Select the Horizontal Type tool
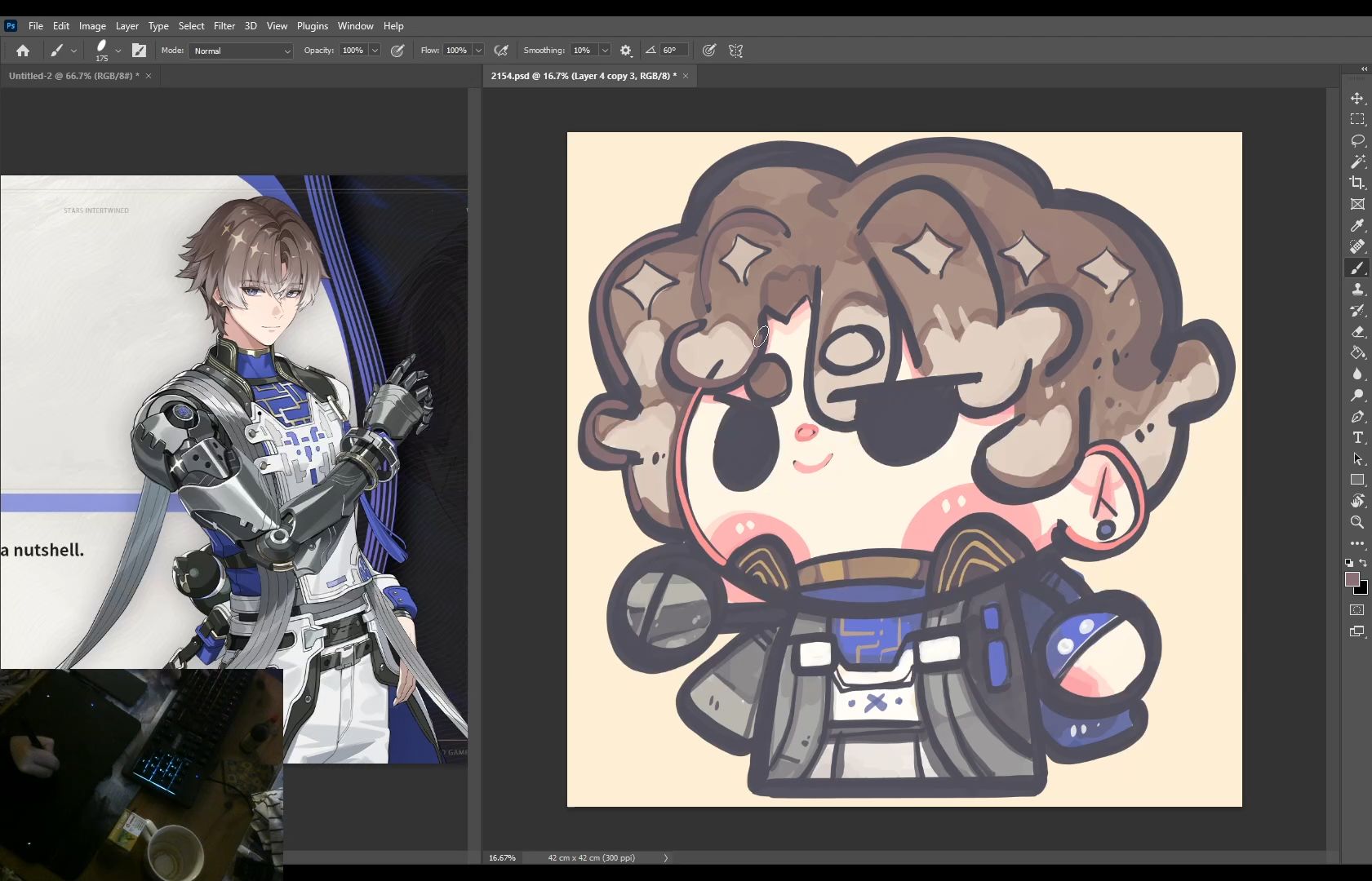Viewport: 1372px width, 881px height. 1357,437
